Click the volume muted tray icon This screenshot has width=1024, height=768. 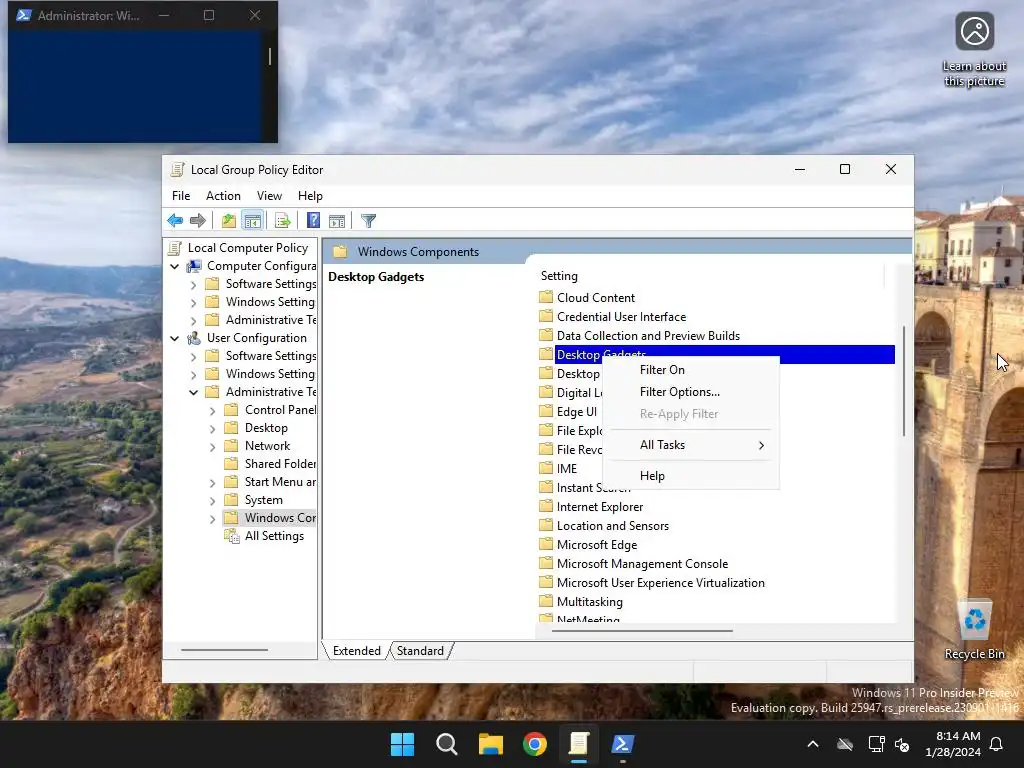[902, 744]
